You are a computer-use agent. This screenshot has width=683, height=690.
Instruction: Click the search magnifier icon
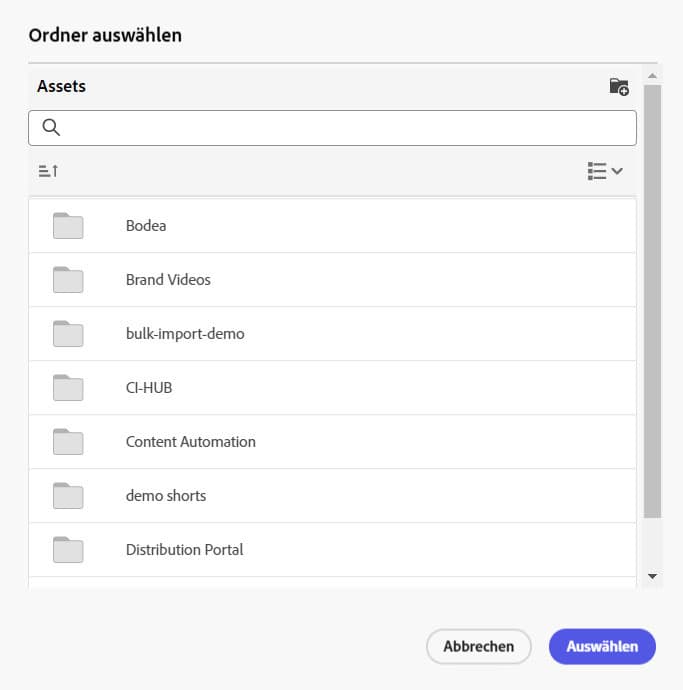coord(51,128)
